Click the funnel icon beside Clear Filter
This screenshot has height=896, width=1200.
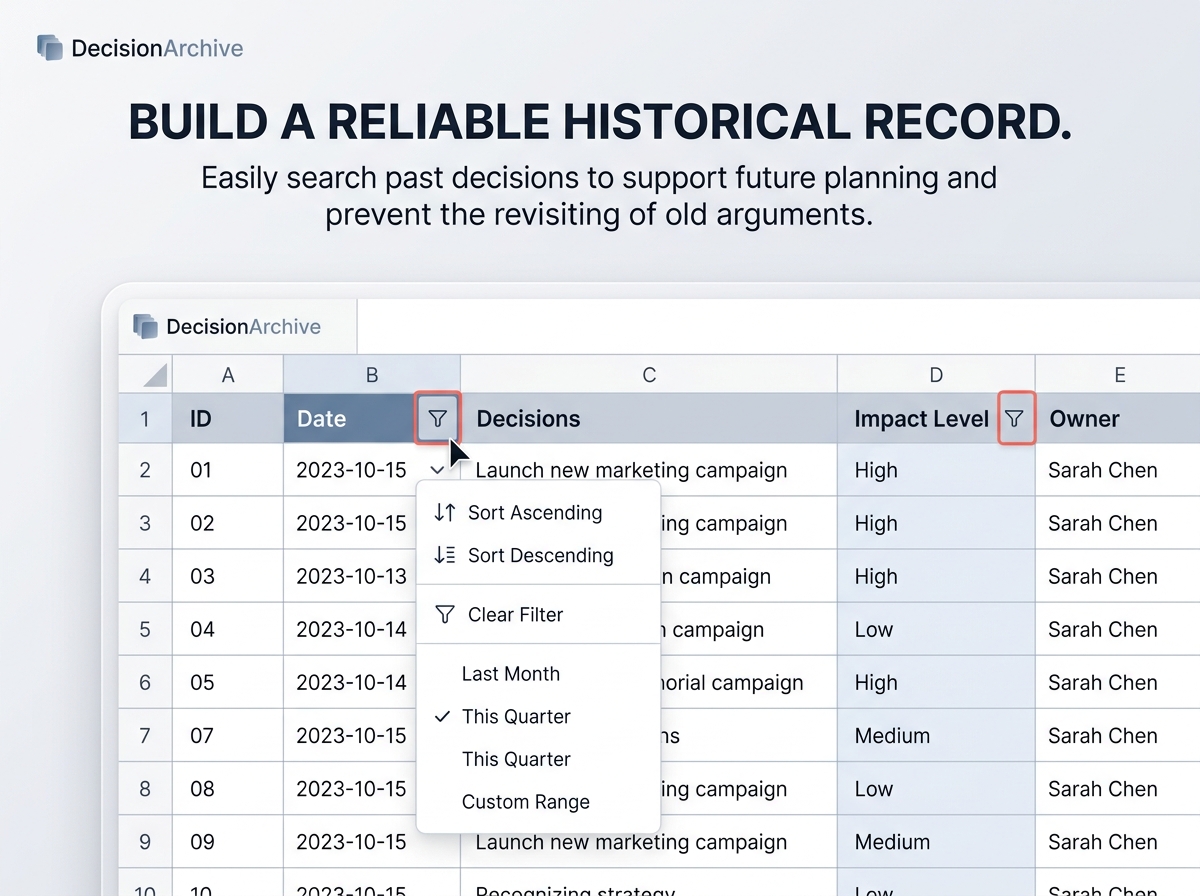point(445,615)
